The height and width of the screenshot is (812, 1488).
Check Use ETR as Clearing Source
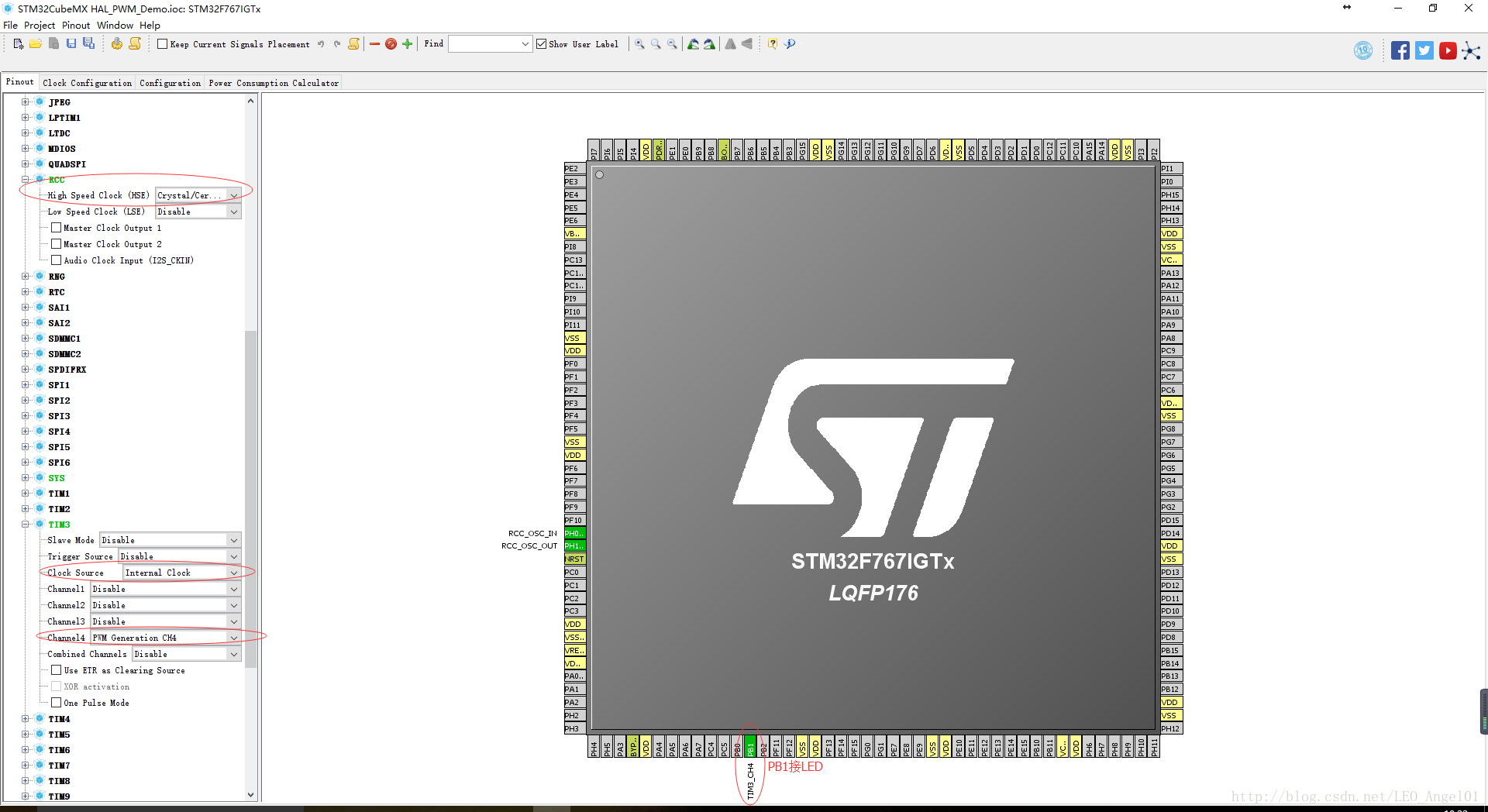tap(56, 670)
